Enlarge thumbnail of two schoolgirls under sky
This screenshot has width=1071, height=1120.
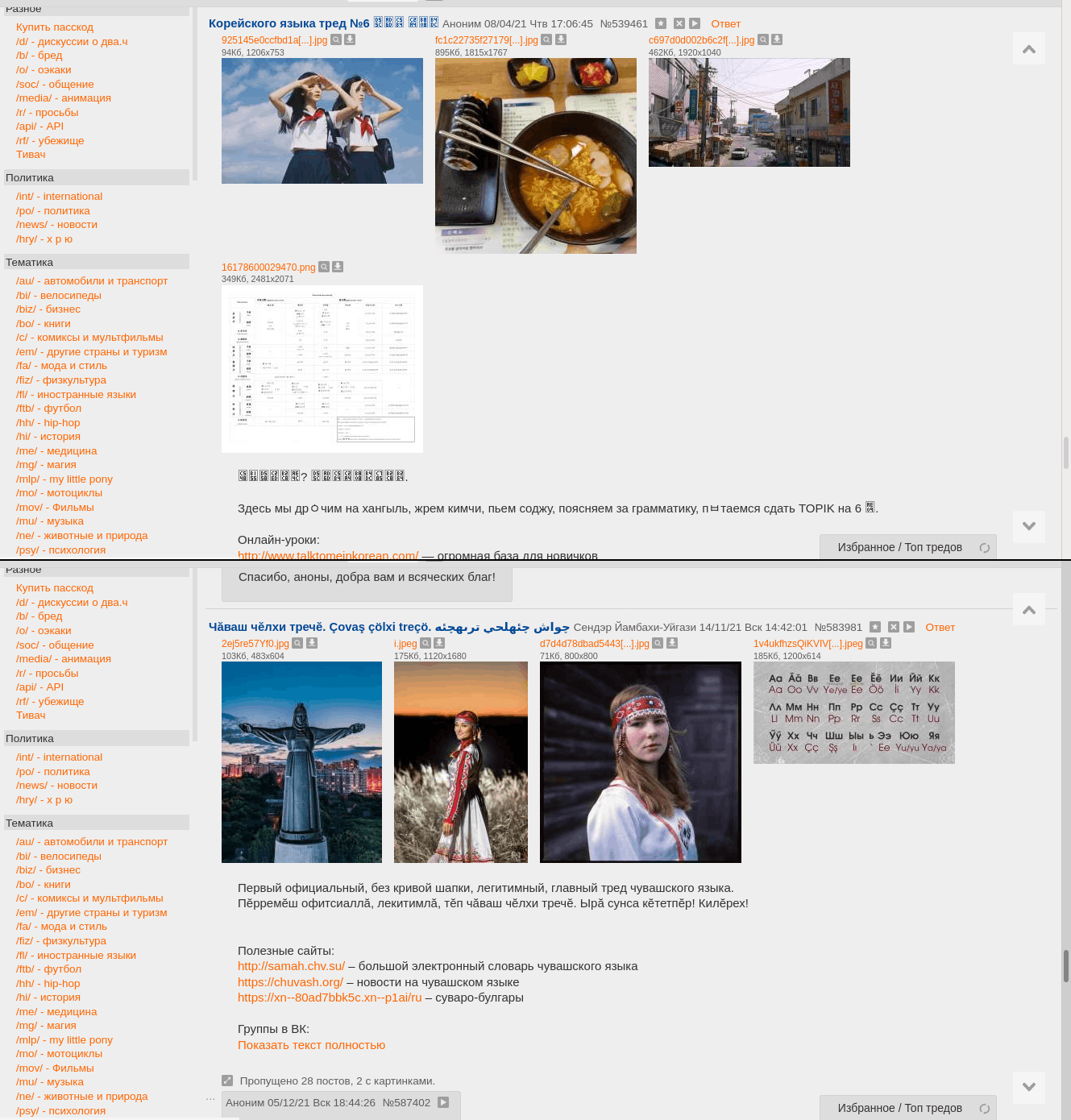[322, 121]
